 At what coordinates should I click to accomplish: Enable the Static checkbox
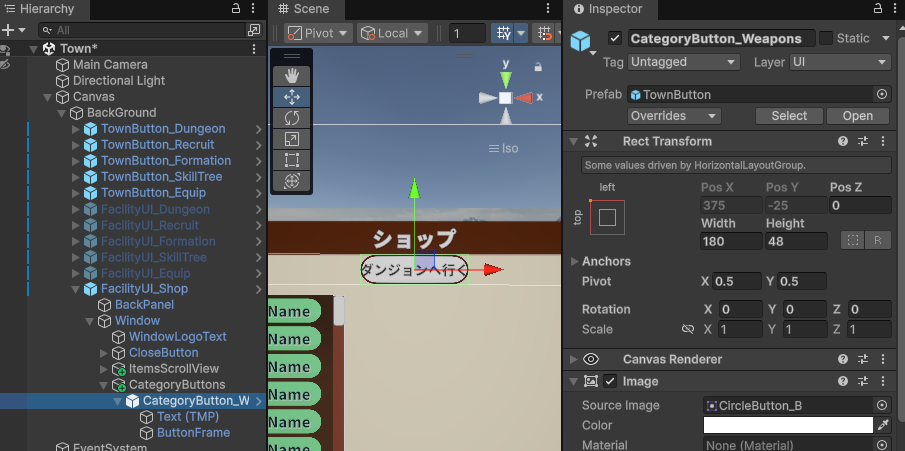pos(826,38)
